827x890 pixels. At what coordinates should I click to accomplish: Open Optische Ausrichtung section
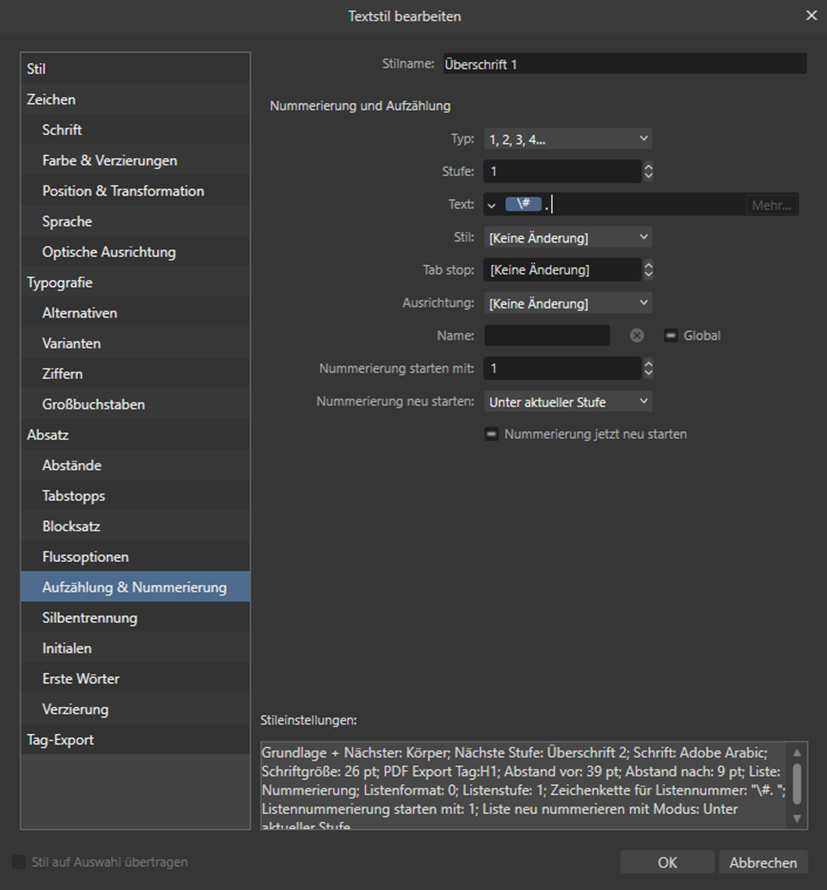pyautogui.click(x=136, y=252)
